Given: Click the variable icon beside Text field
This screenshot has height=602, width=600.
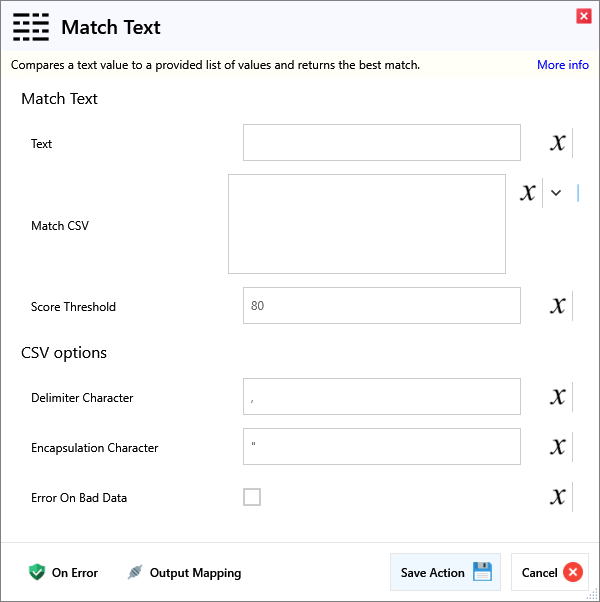Looking at the screenshot, I should pyautogui.click(x=557, y=143).
